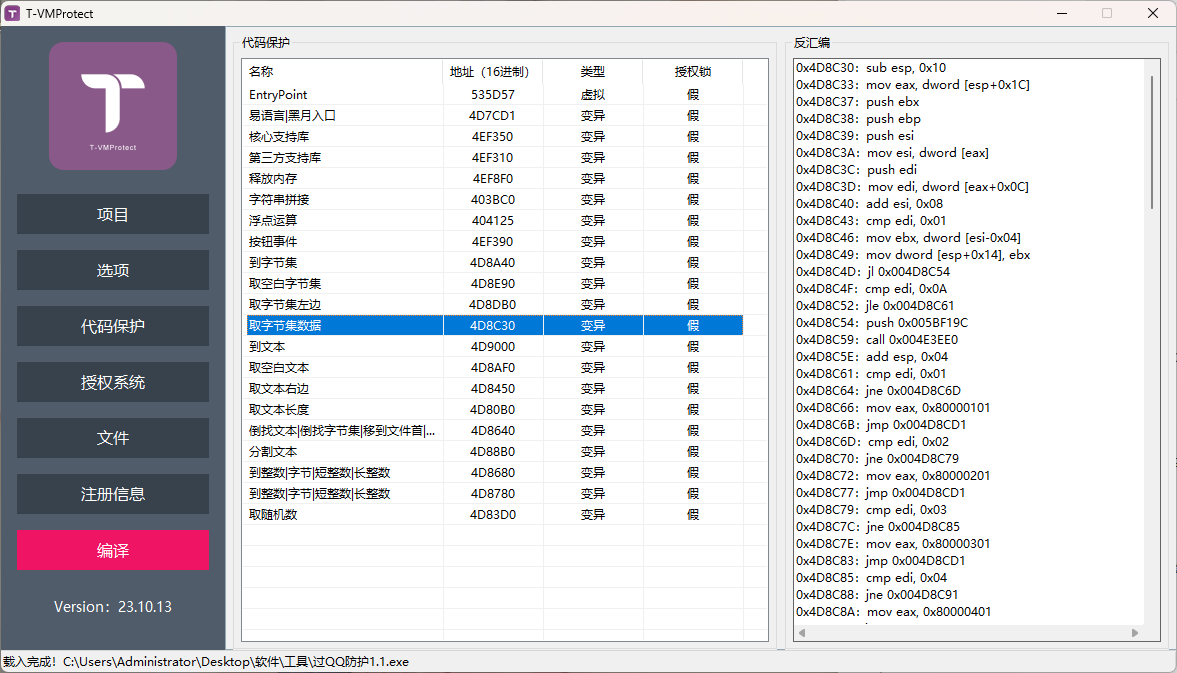The image size is (1177, 673).
Task: Open the 代码保护 page
Action: (113, 327)
